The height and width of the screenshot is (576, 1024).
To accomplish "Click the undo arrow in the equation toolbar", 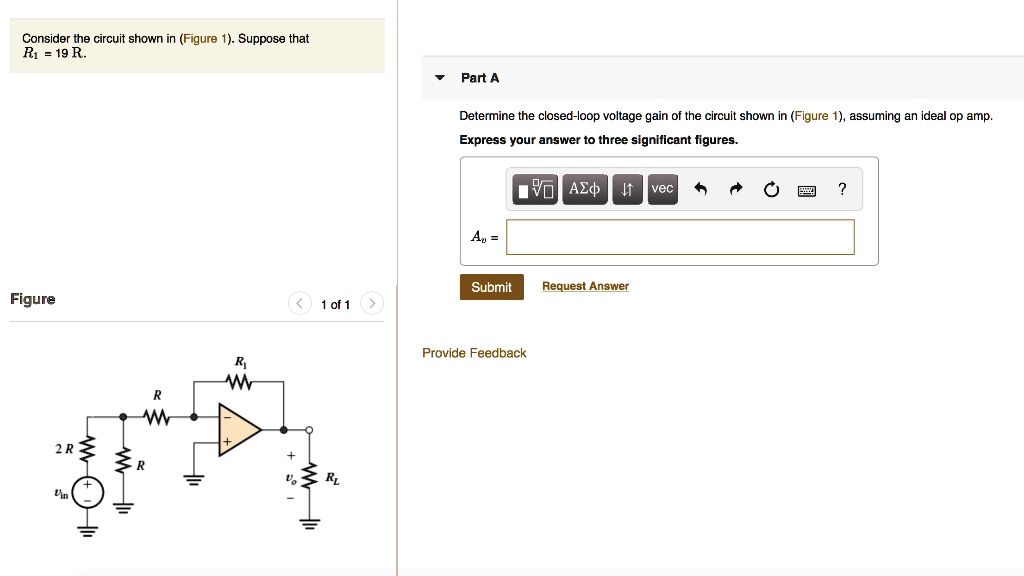I will pos(701,188).
